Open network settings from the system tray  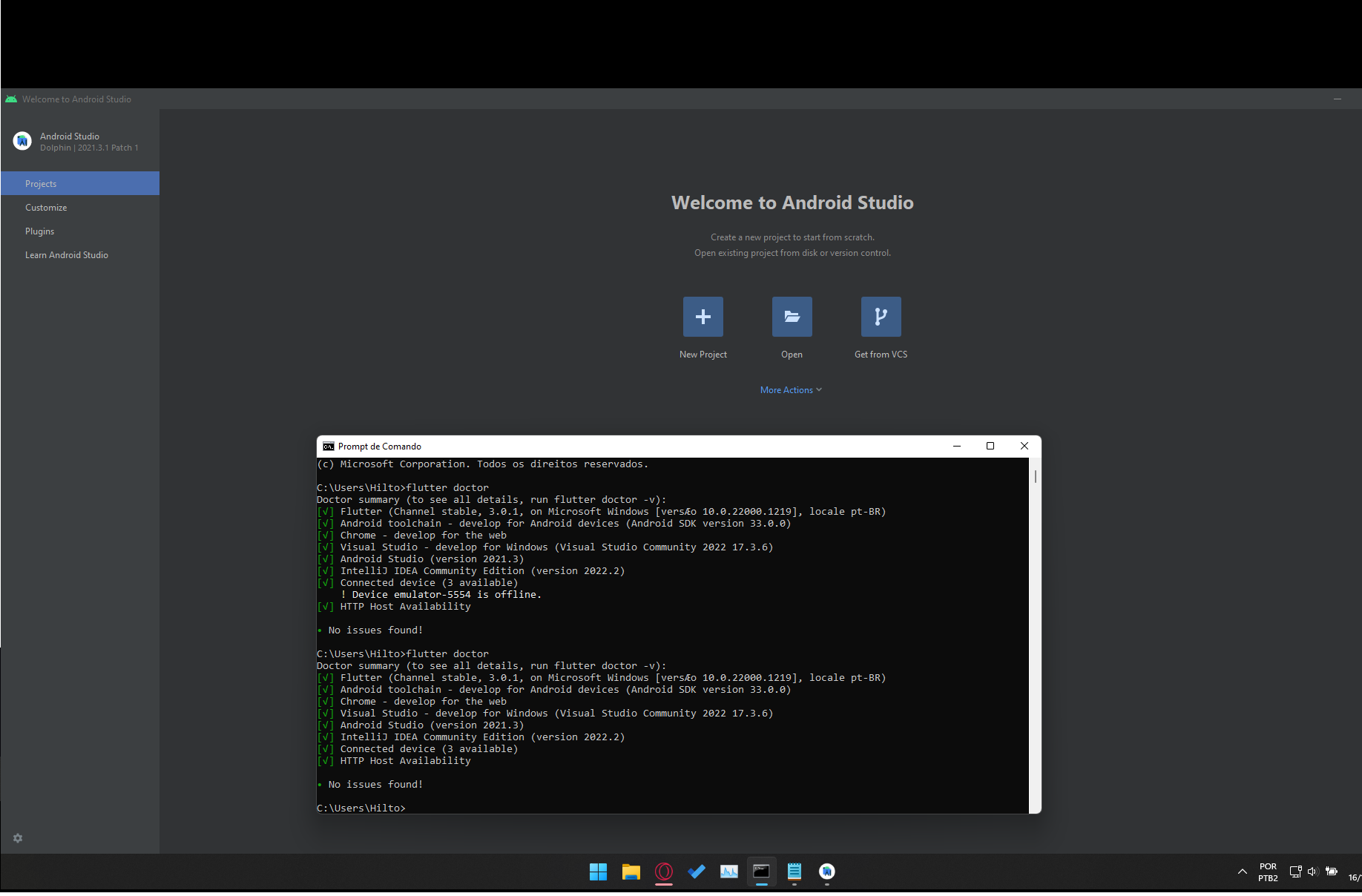point(1296,872)
